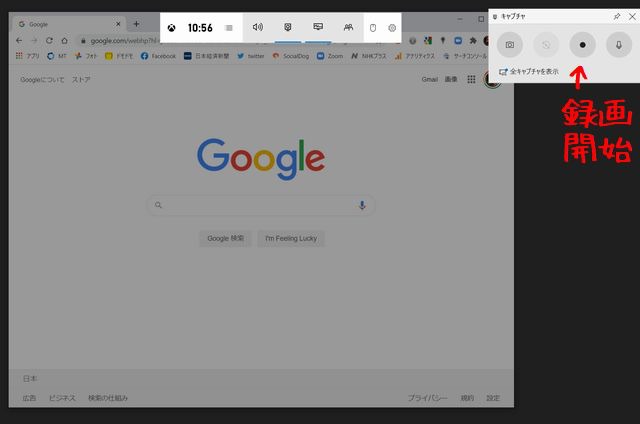Screen dimensions: 640x424
Task: Open the Google apps grid
Action: [471, 79]
